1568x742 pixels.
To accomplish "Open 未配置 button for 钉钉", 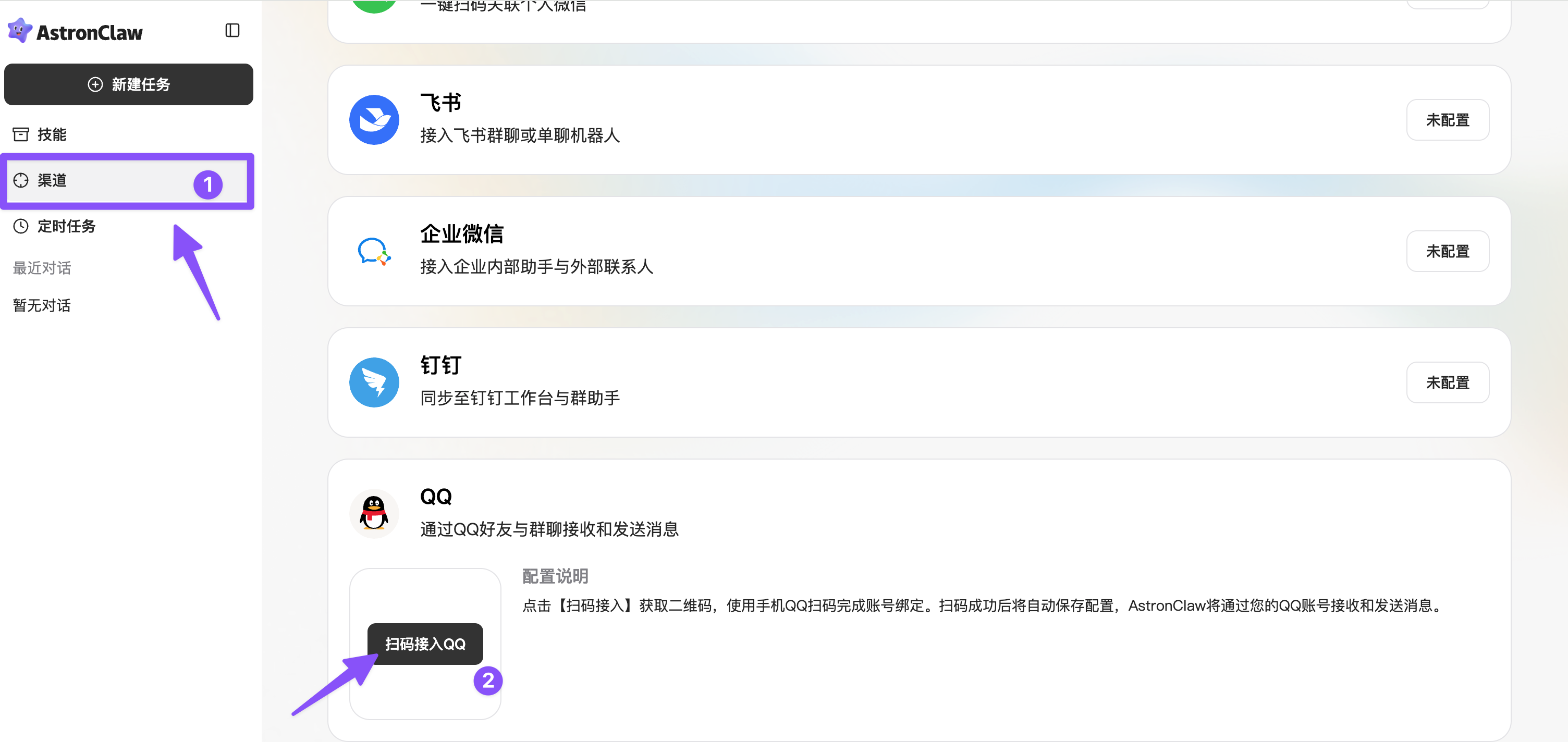I will tap(1448, 382).
